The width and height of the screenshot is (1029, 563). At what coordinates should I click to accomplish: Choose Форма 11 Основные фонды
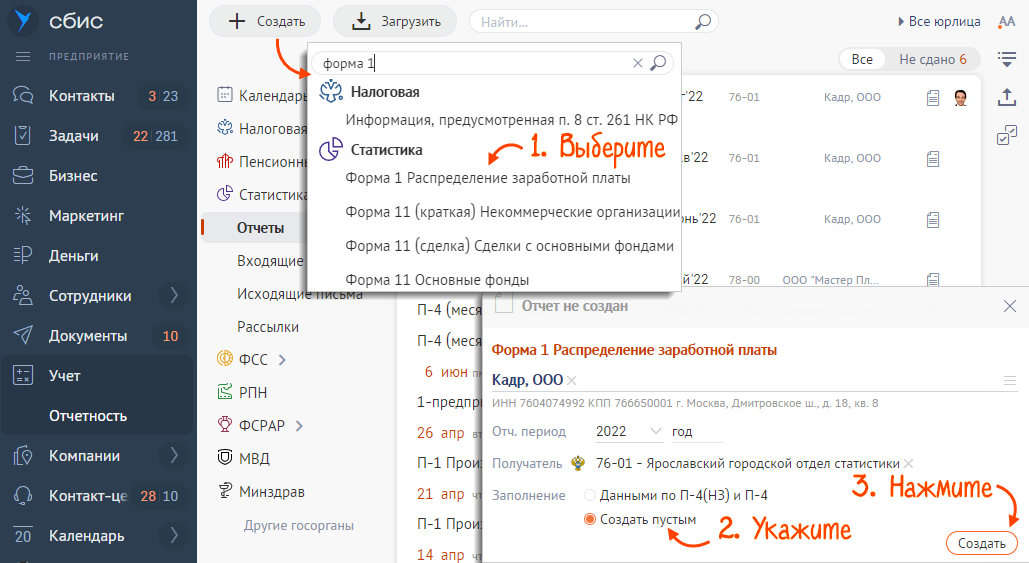(437, 280)
